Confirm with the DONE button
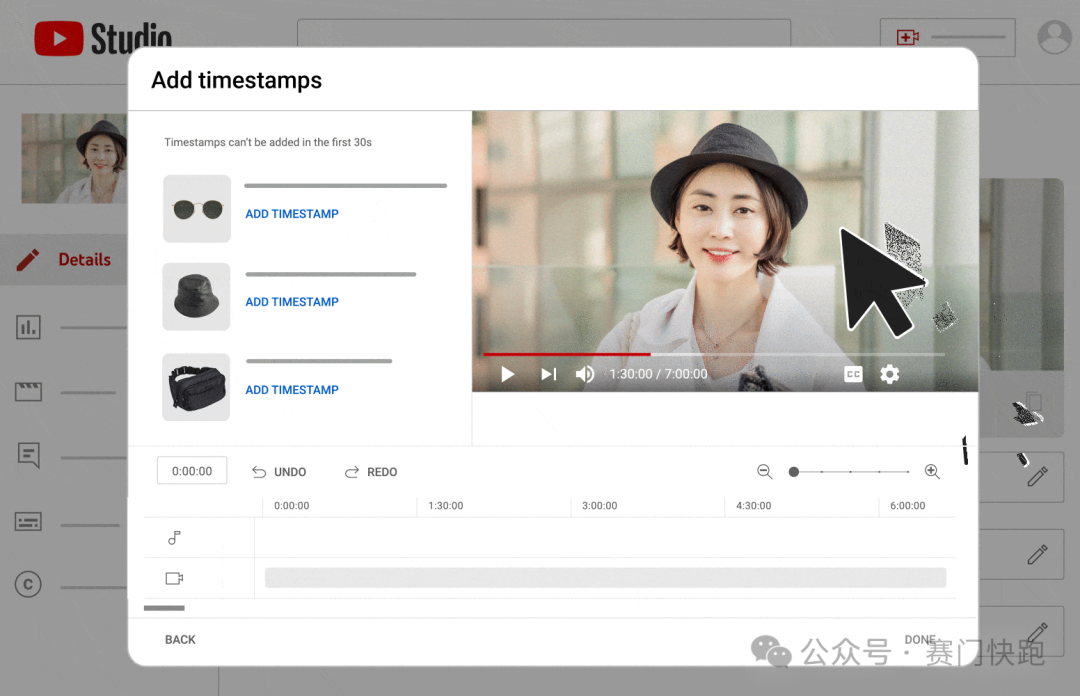This screenshot has height=696, width=1080. tap(920, 639)
